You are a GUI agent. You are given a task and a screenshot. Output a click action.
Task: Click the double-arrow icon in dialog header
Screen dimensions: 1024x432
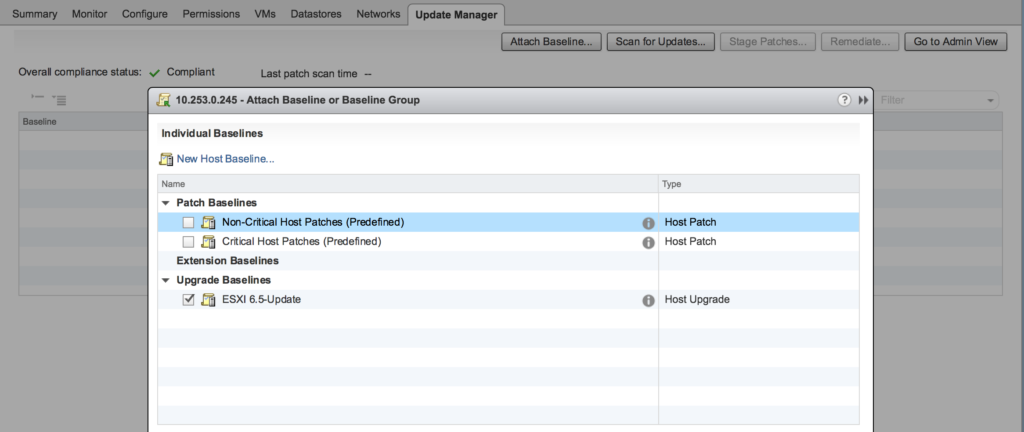[863, 100]
